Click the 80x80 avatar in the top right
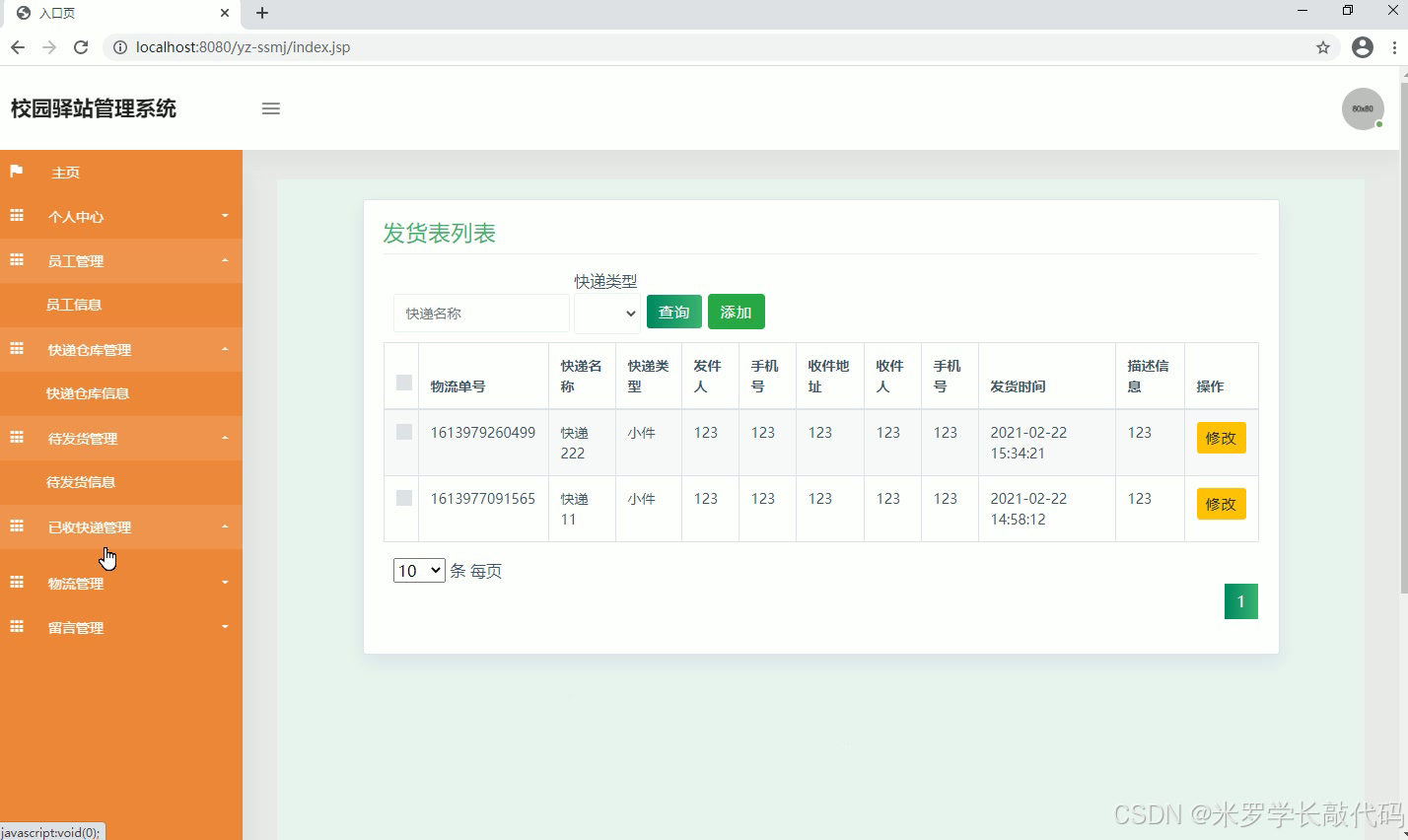 (x=1362, y=108)
